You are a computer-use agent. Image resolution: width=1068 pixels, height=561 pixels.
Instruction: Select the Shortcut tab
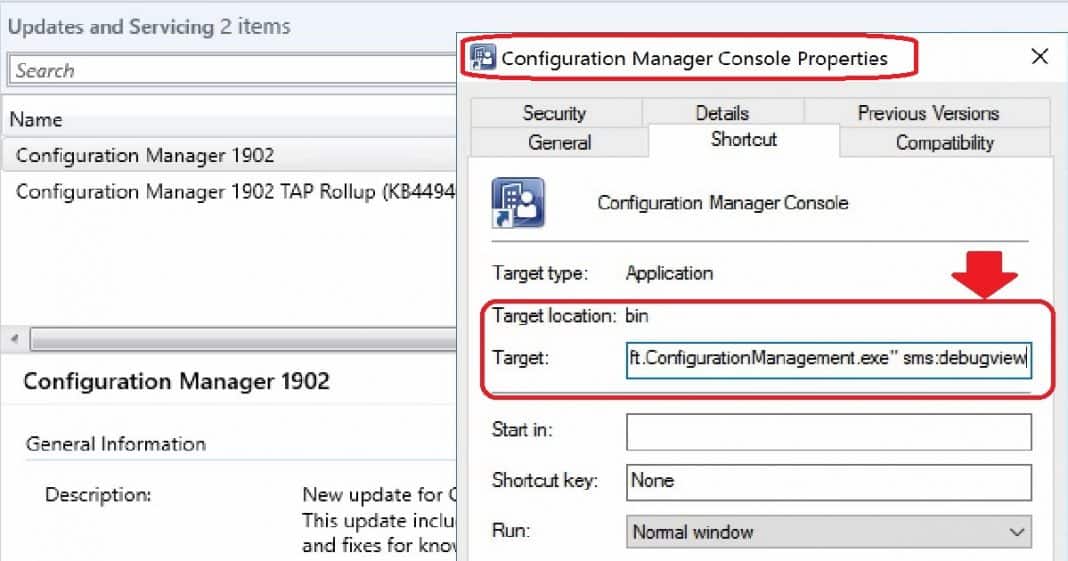pyautogui.click(x=744, y=140)
